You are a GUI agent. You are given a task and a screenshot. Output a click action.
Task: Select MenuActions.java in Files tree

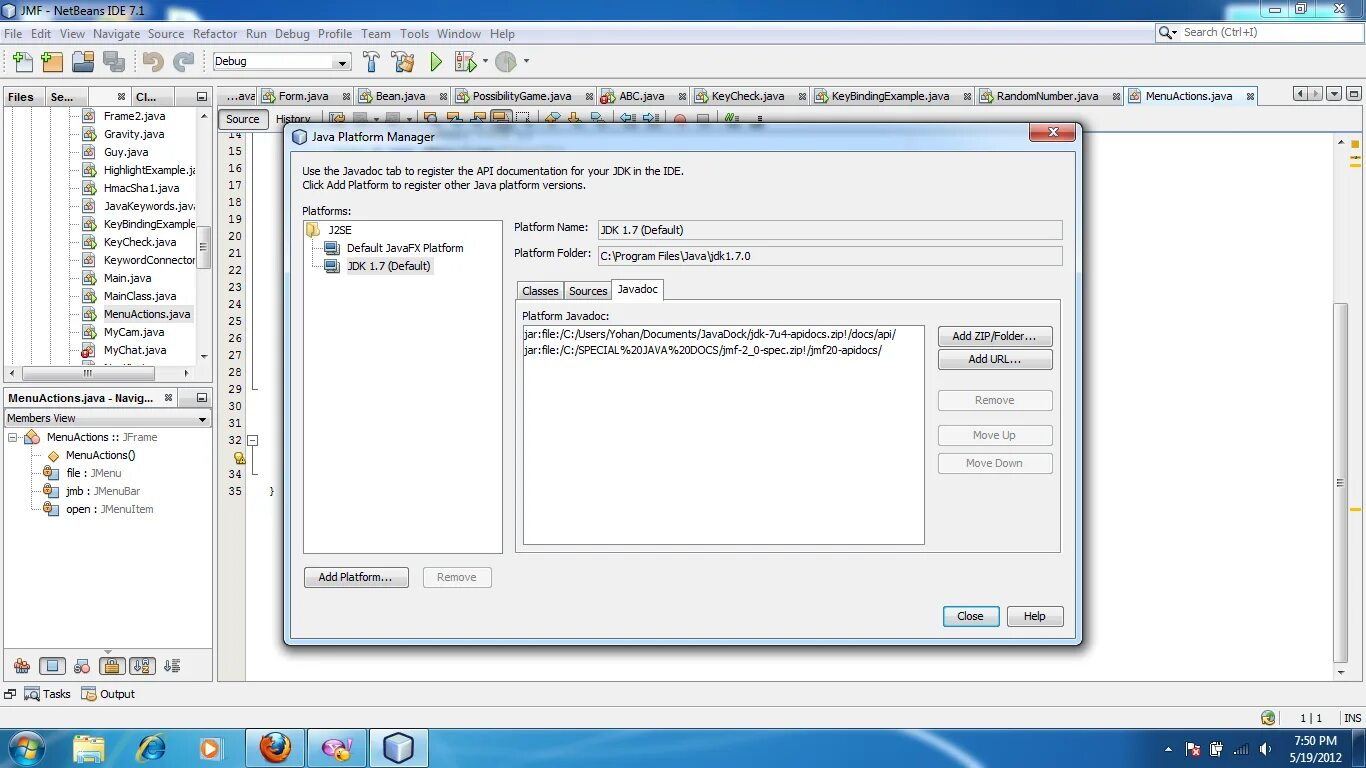tap(147, 314)
